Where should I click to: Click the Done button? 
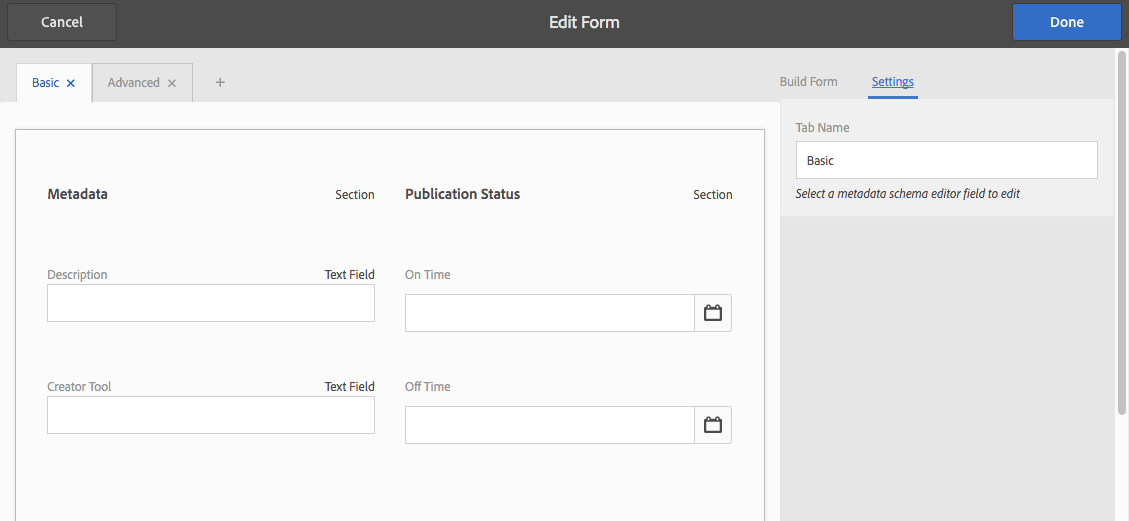(x=1066, y=22)
